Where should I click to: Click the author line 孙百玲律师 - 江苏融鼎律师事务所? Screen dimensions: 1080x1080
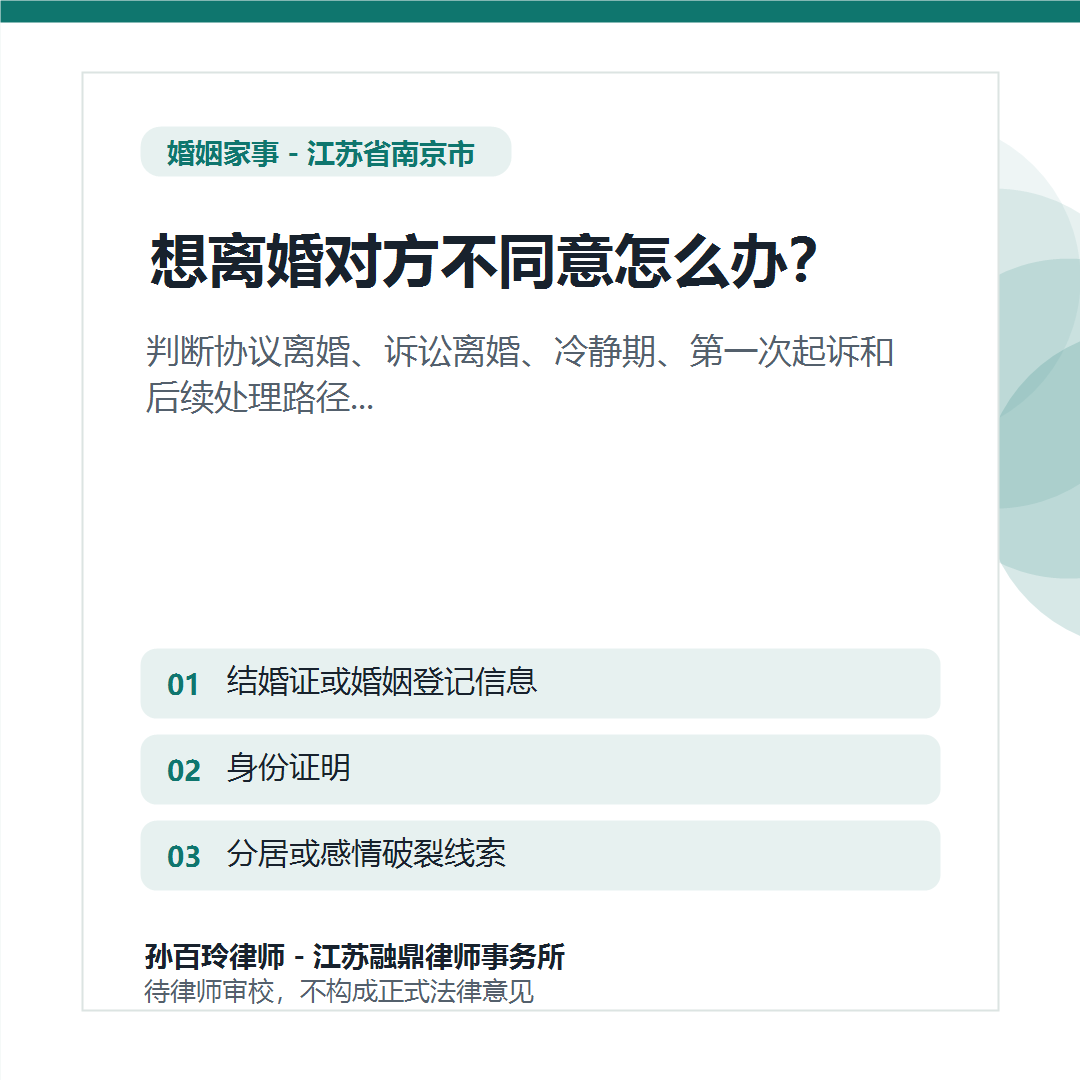[355, 957]
